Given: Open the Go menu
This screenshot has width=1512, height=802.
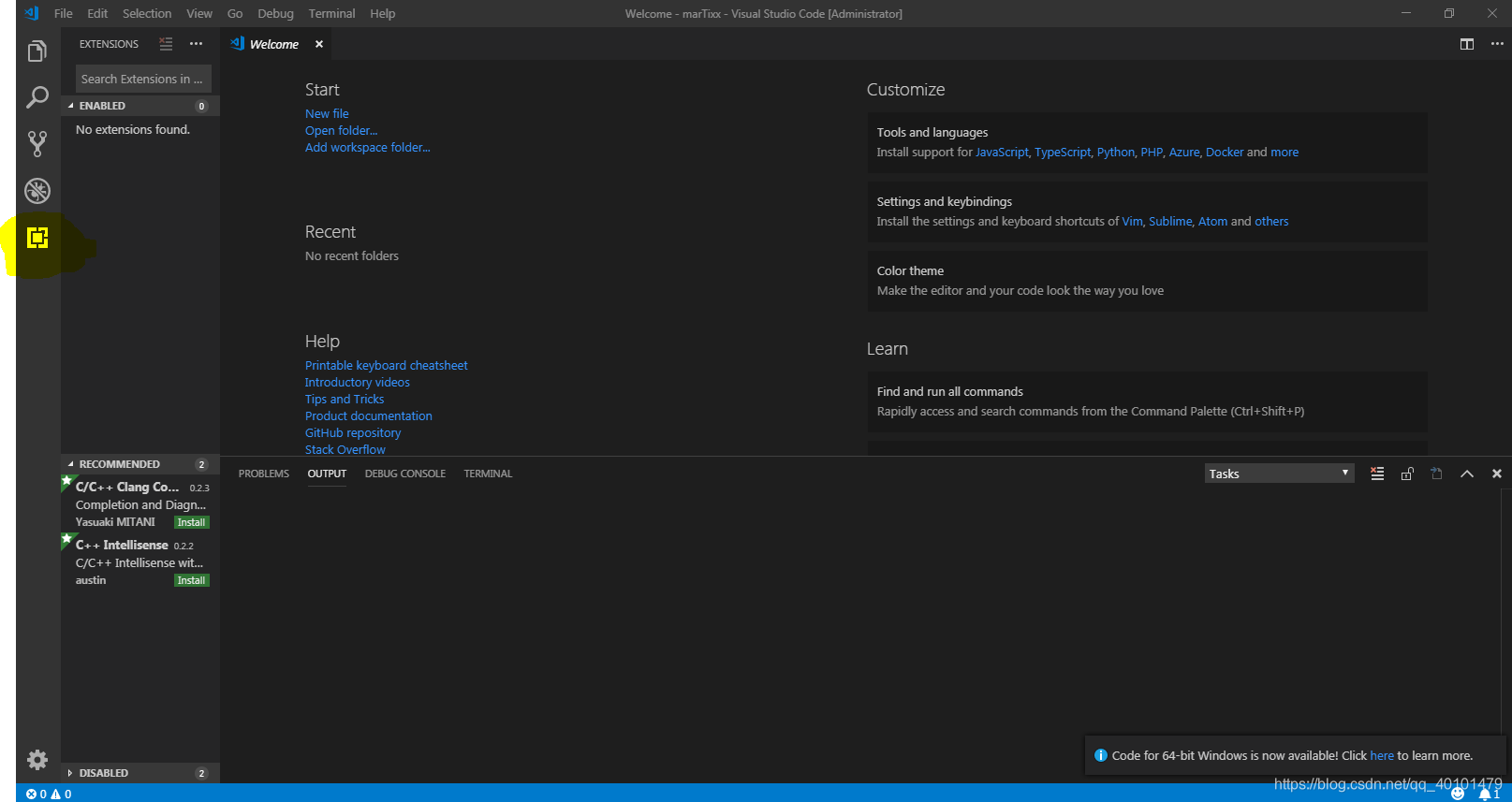Looking at the screenshot, I should click(235, 13).
